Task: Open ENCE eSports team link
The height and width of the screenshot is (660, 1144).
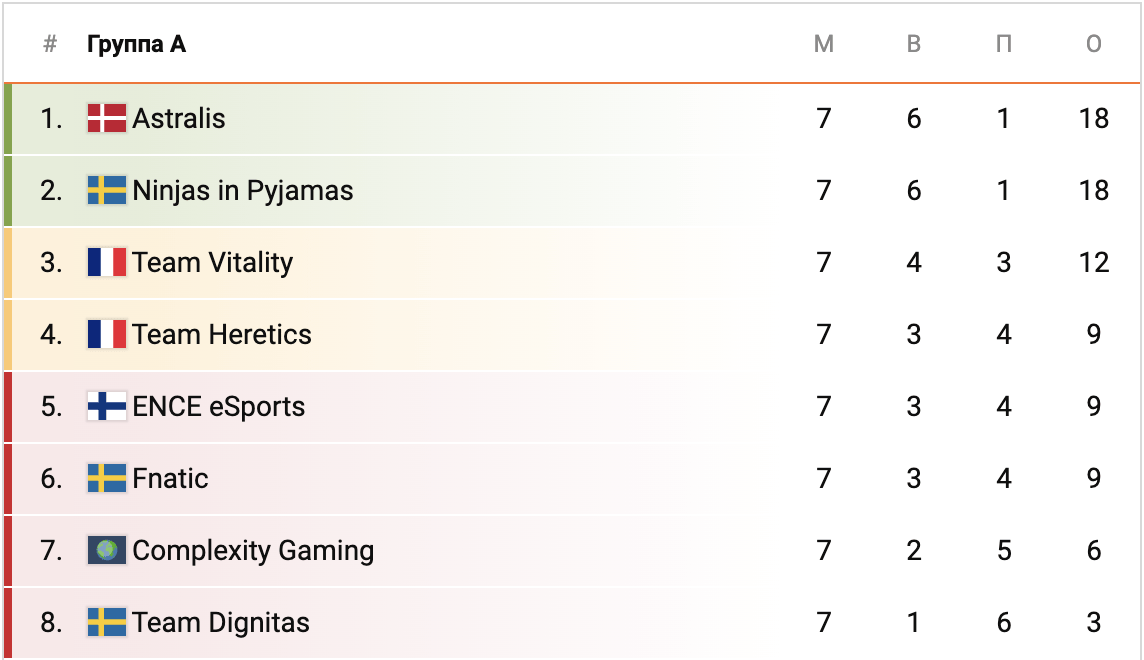Action: 219,407
